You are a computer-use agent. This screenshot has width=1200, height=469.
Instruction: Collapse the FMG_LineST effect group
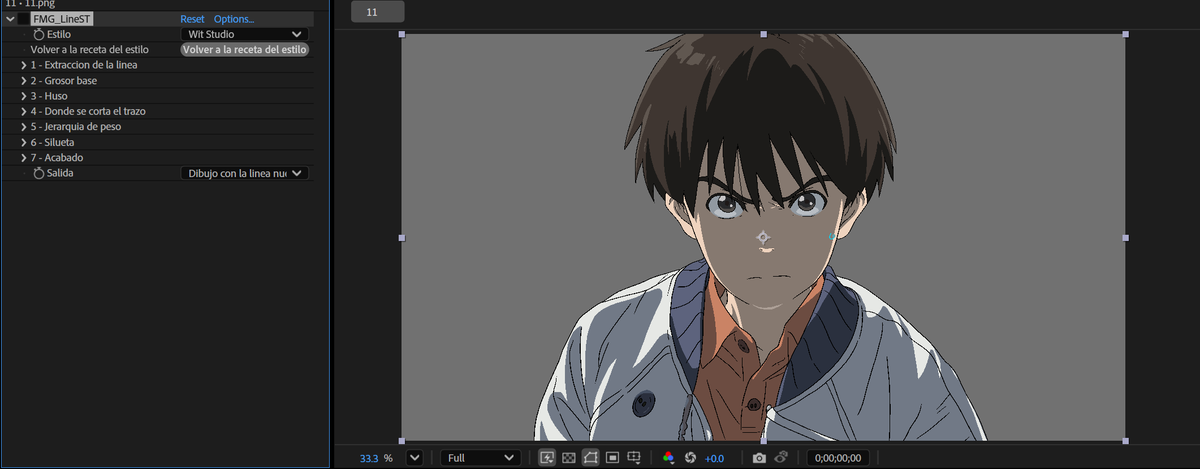point(10,19)
